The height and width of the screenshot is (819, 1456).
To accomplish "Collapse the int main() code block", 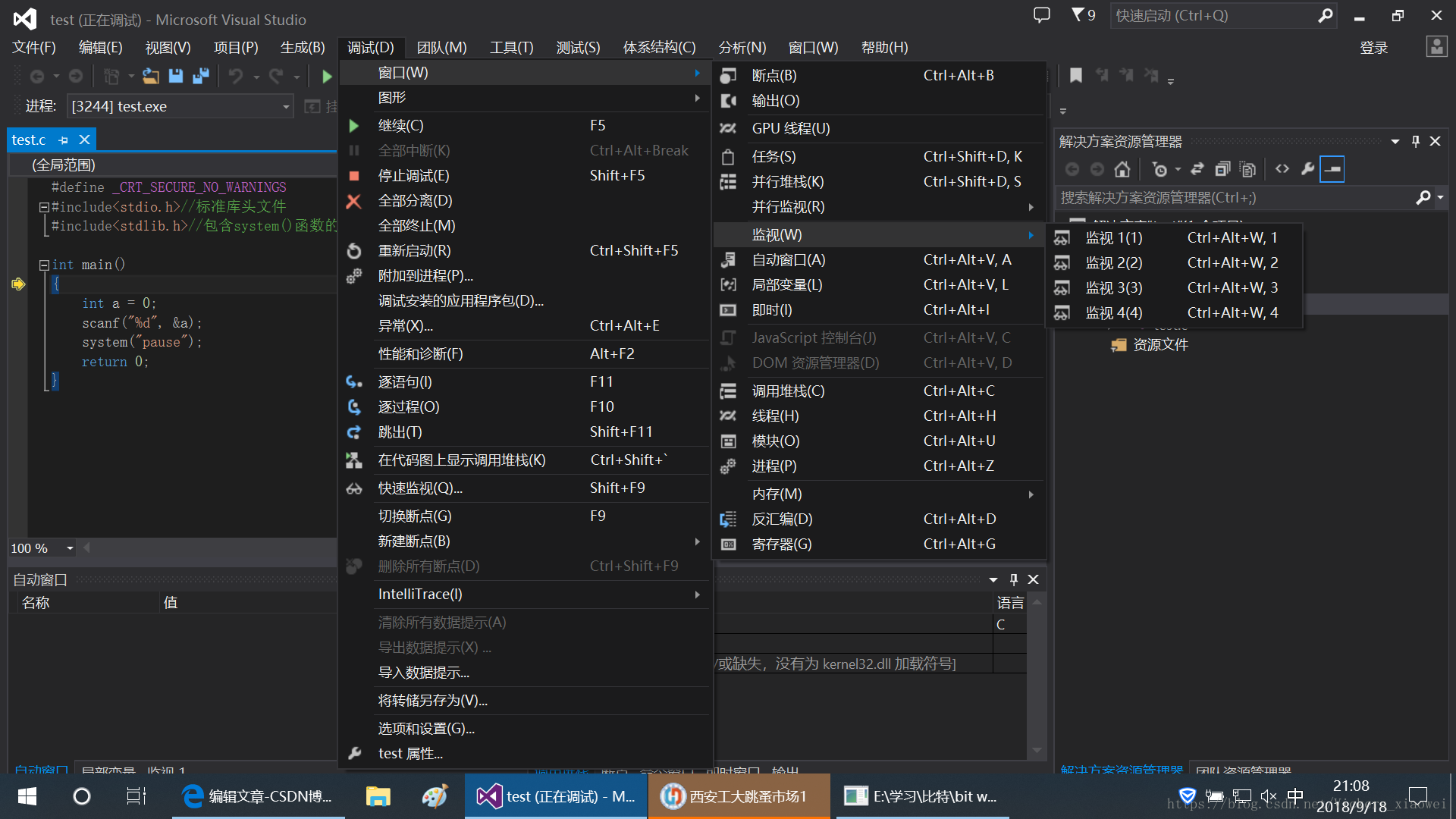I will pyautogui.click(x=44, y=265).
